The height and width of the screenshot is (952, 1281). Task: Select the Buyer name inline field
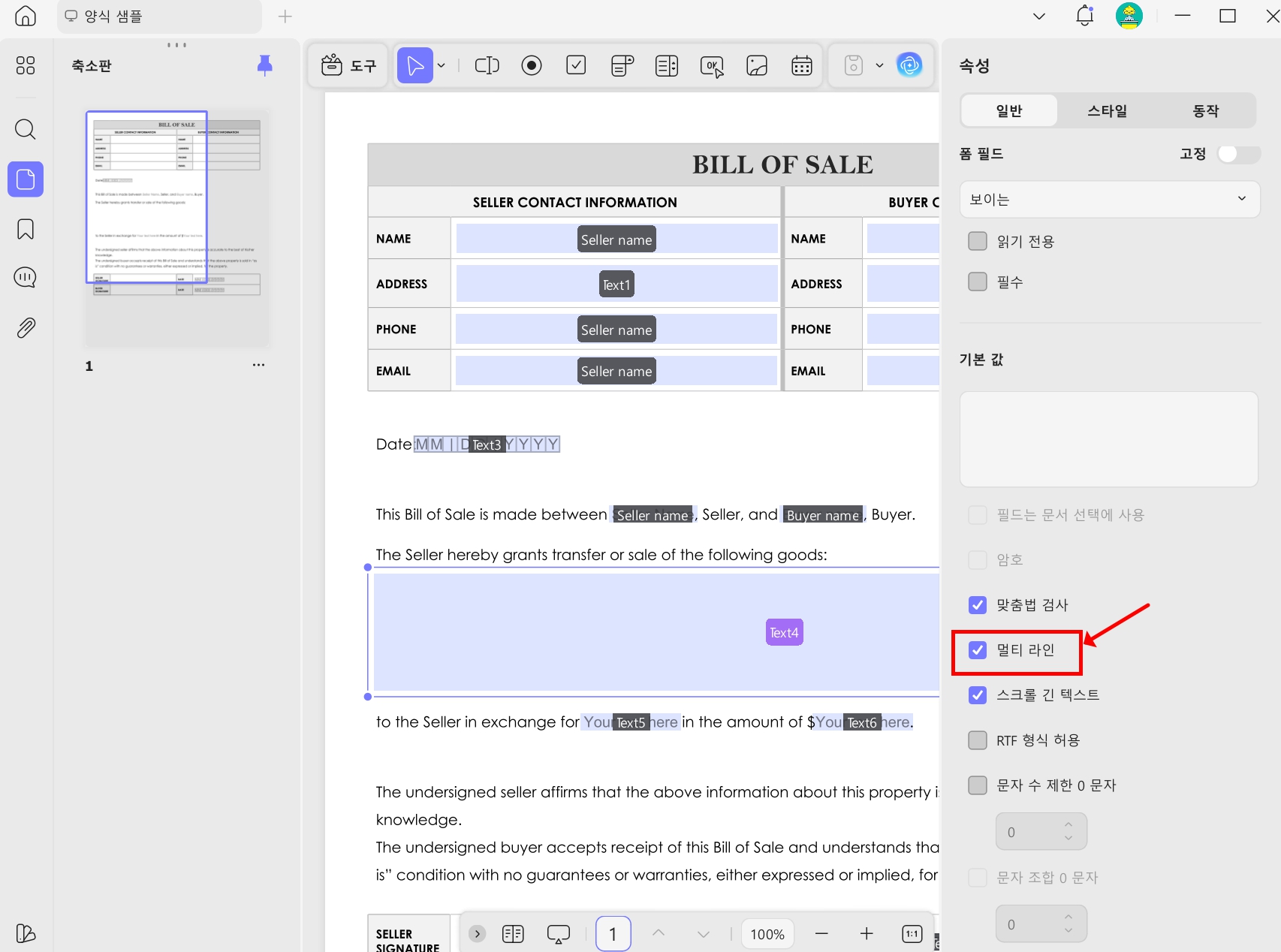click(823, 515)
